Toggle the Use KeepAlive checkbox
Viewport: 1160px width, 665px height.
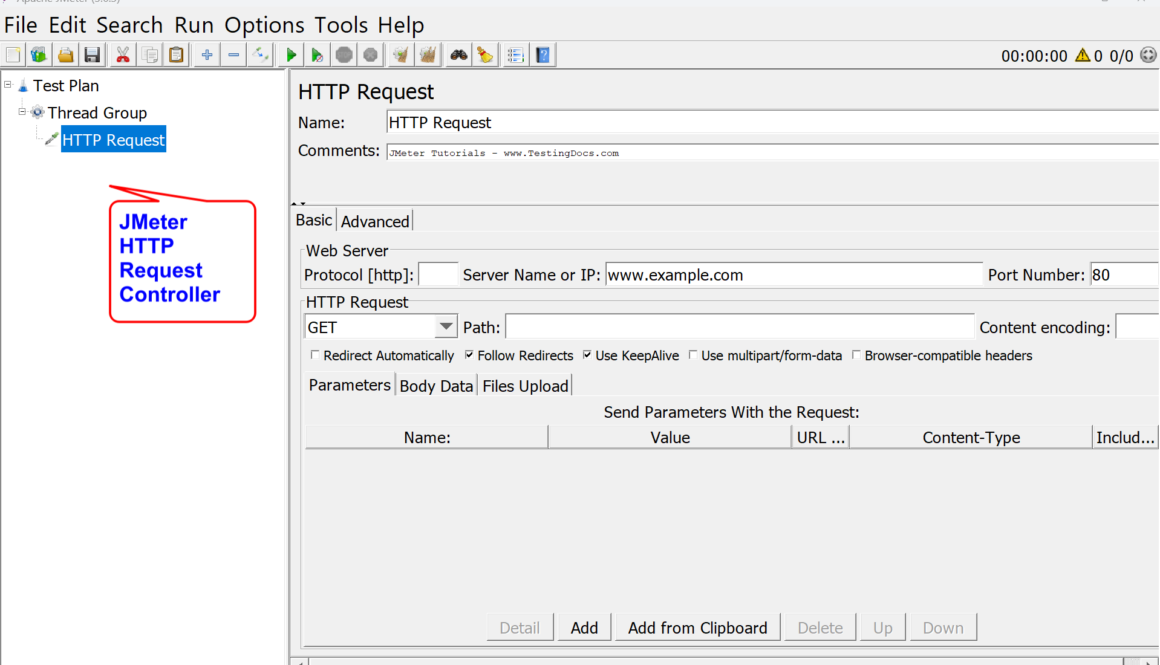[587, 355]
